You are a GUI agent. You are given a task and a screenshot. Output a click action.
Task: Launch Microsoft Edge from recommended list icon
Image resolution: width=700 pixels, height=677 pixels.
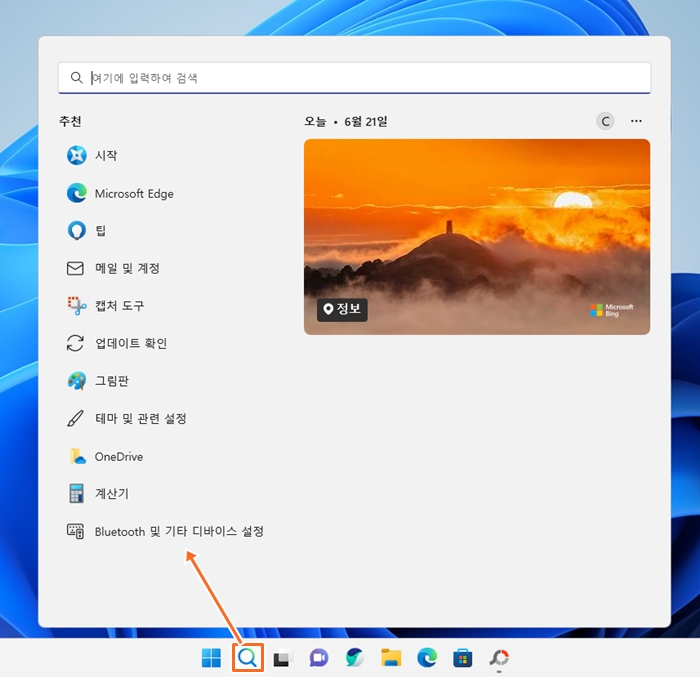77,193
